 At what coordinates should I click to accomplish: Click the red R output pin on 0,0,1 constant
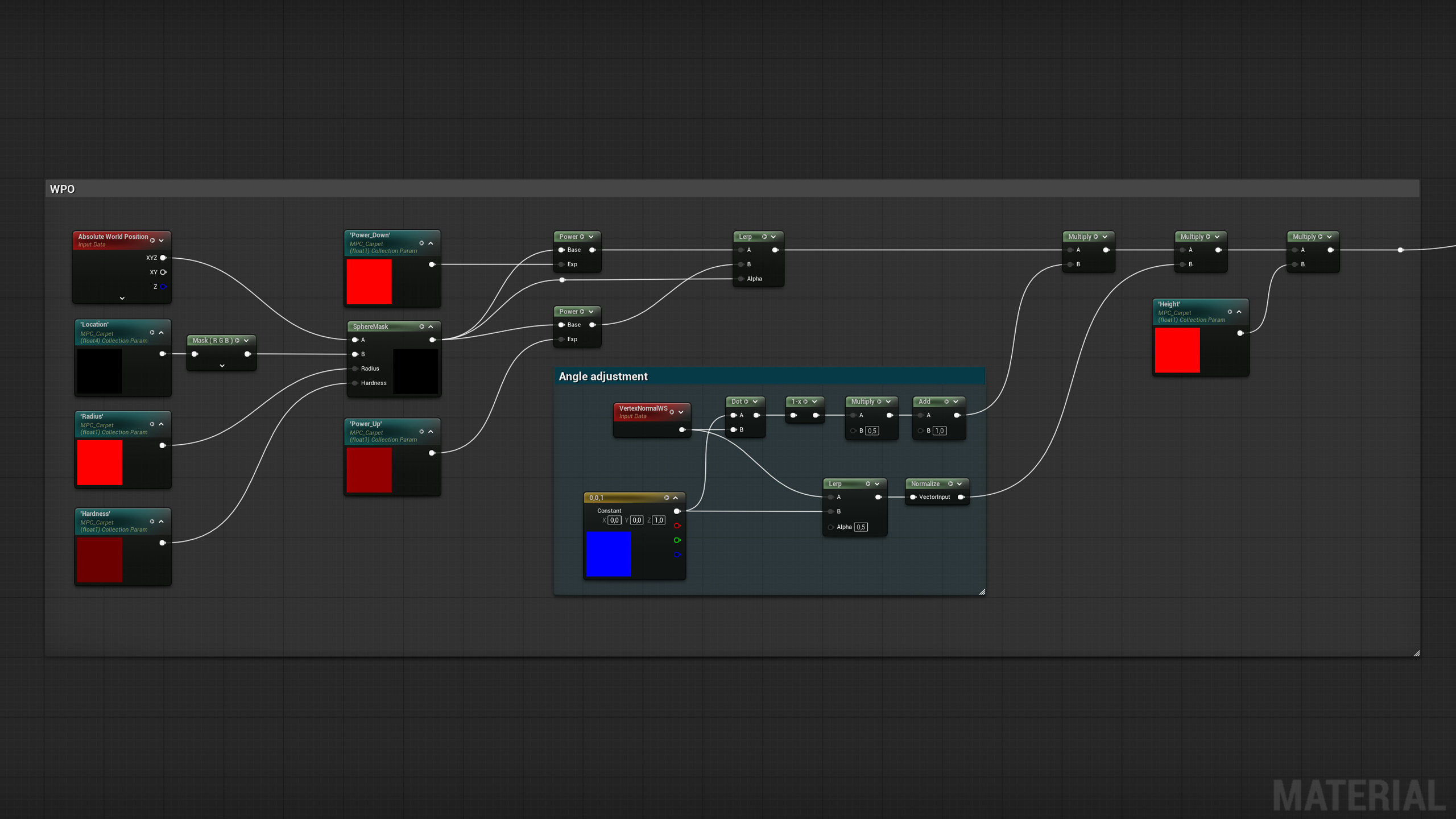click(677, 526)
